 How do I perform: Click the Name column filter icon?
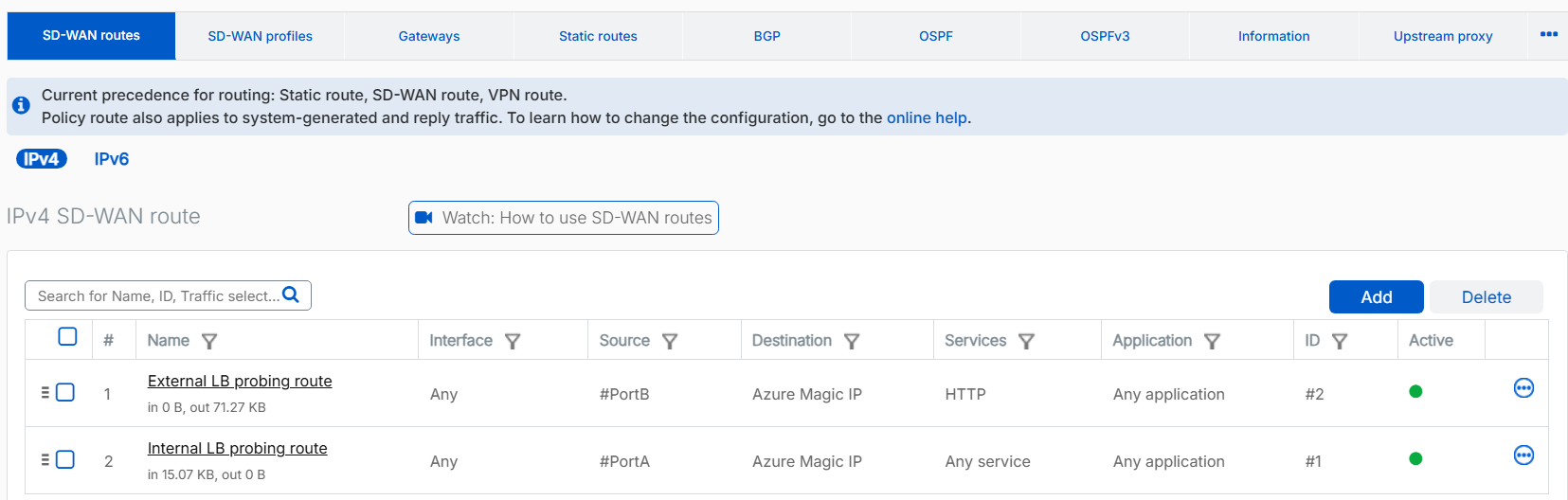click(209, 341)
